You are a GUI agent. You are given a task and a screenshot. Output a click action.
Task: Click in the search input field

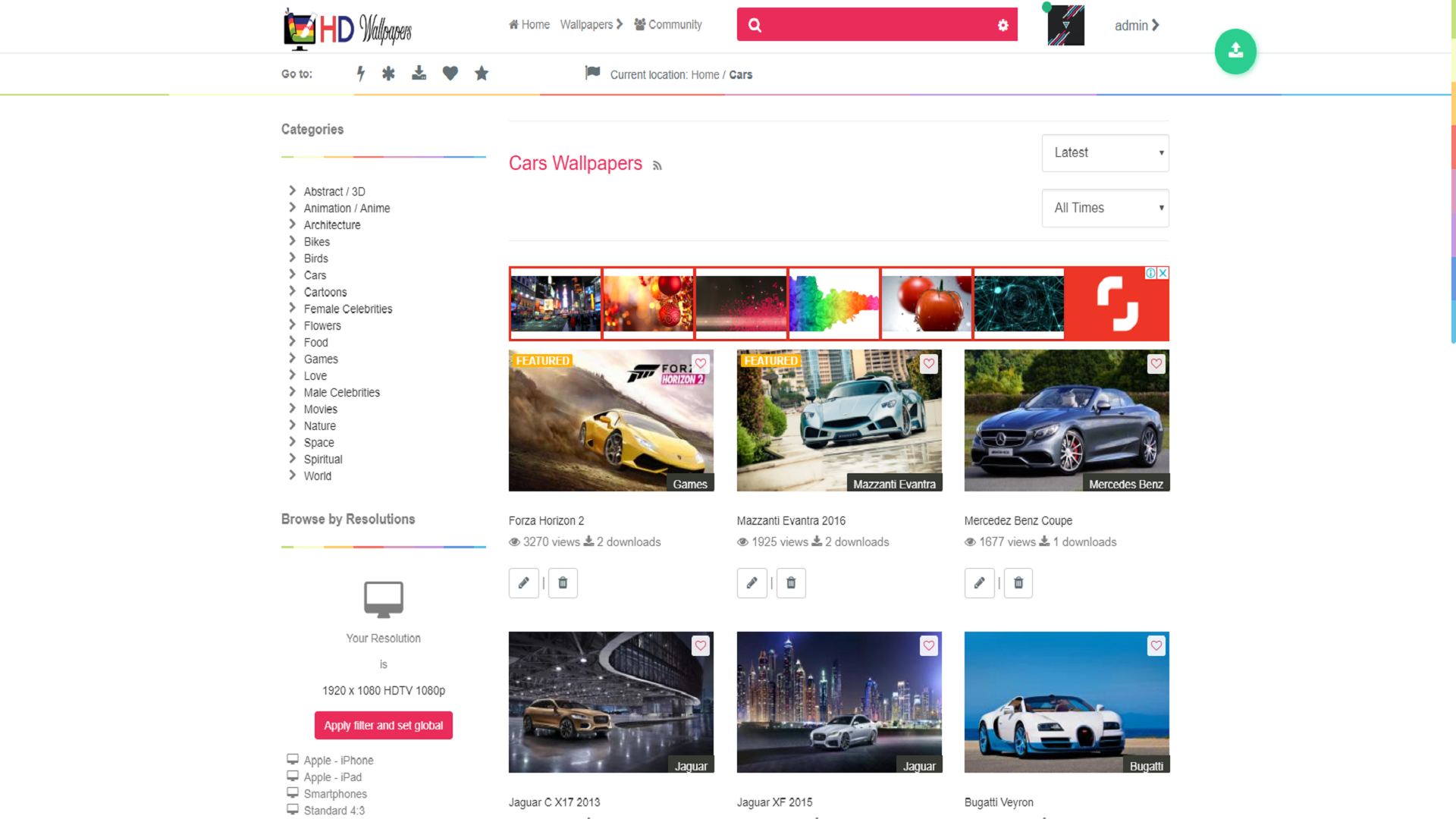pyautogui.click(x=878, y=25)
